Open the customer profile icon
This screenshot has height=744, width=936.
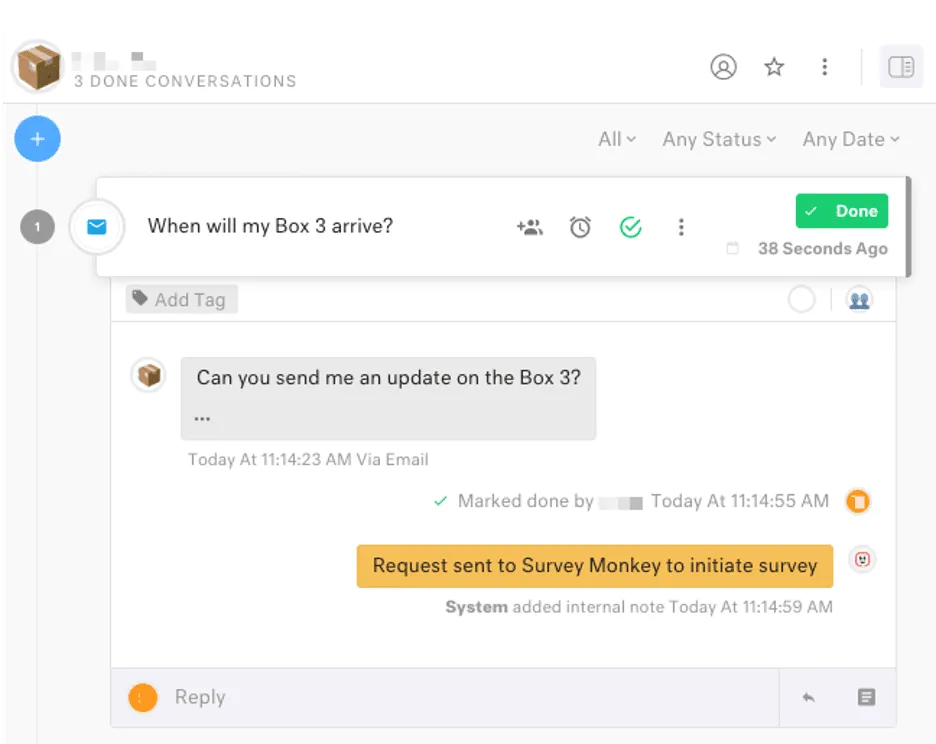(723, 67)
